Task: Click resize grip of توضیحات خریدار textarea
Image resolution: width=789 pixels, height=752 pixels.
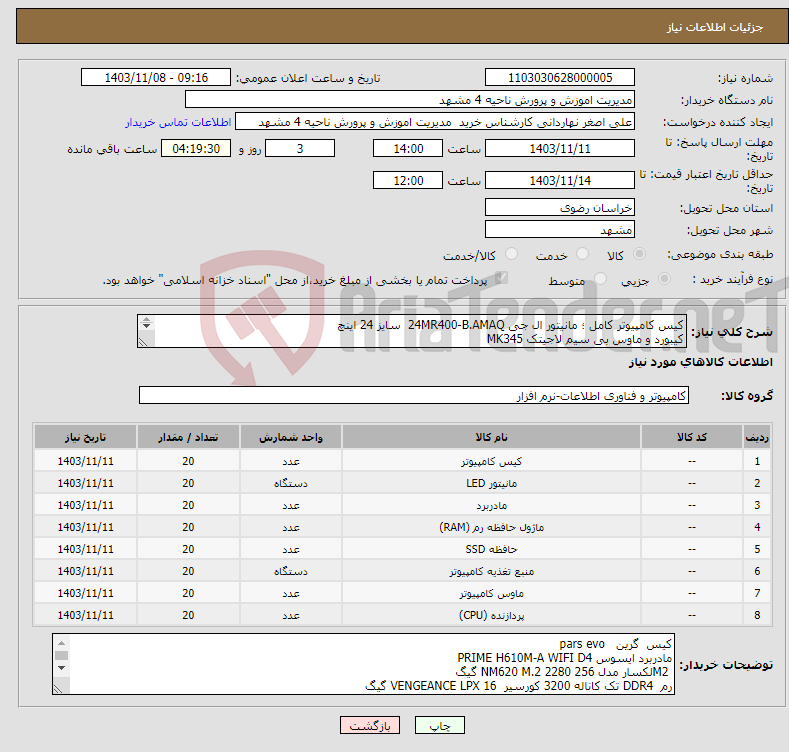Action: point(63,687)
